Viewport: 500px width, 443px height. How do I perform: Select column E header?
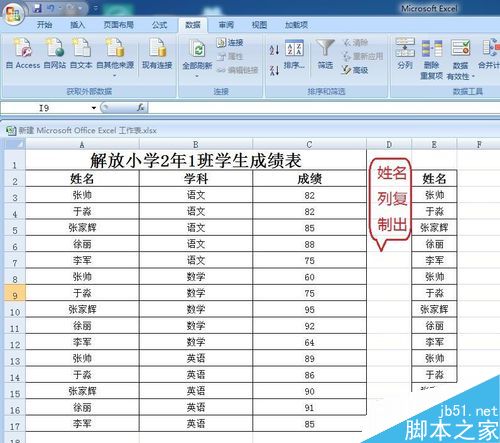[434, 144]
